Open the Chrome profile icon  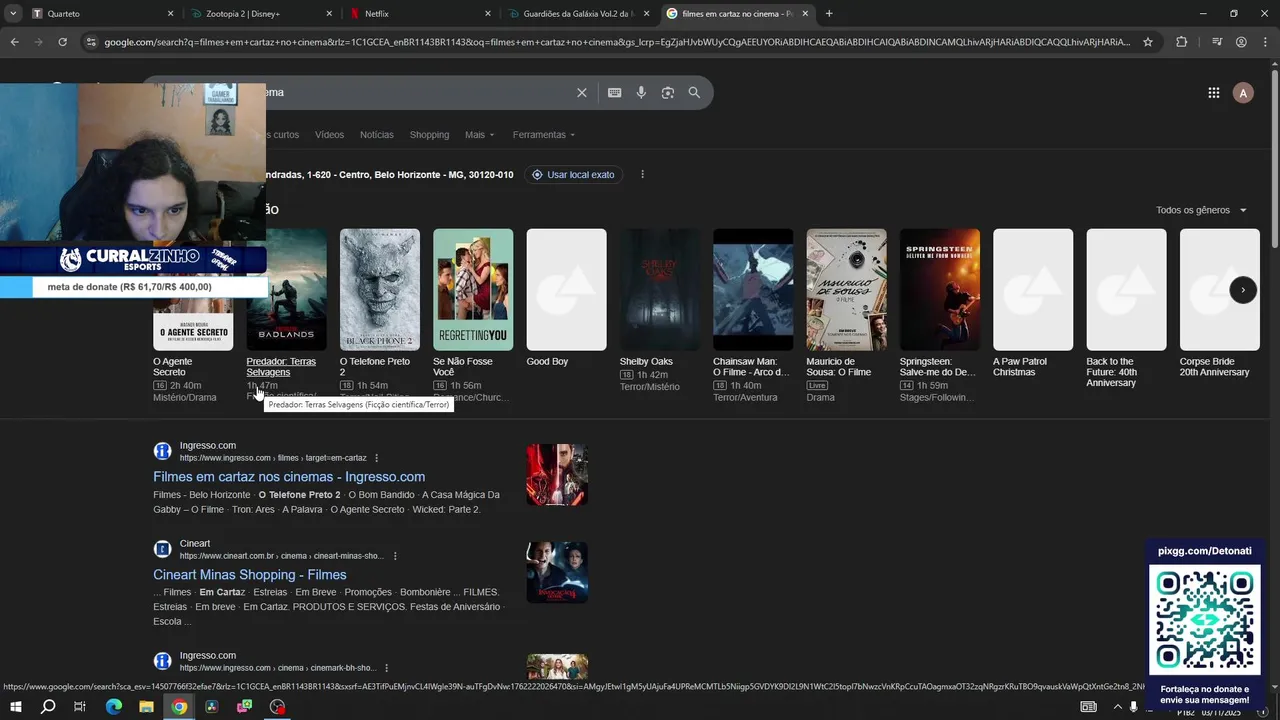click(1241, 42)
